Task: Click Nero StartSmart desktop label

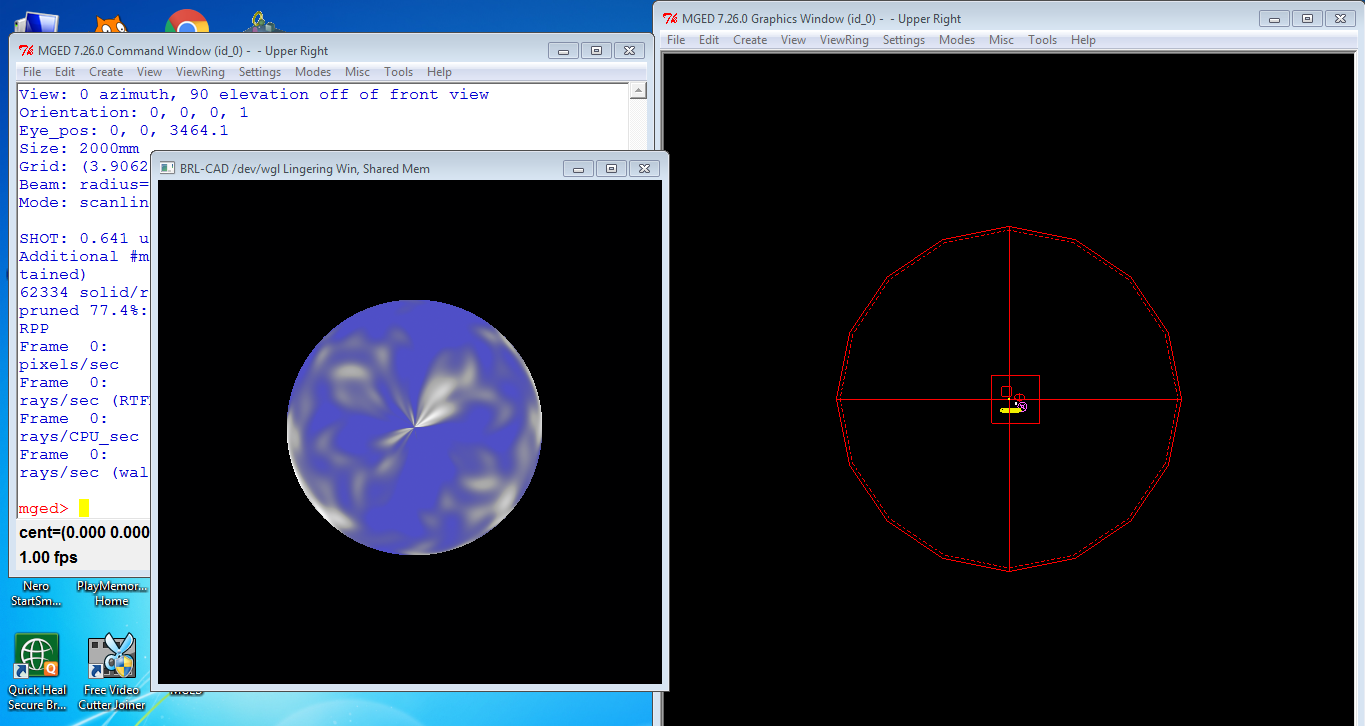Action: pos(36,594)
